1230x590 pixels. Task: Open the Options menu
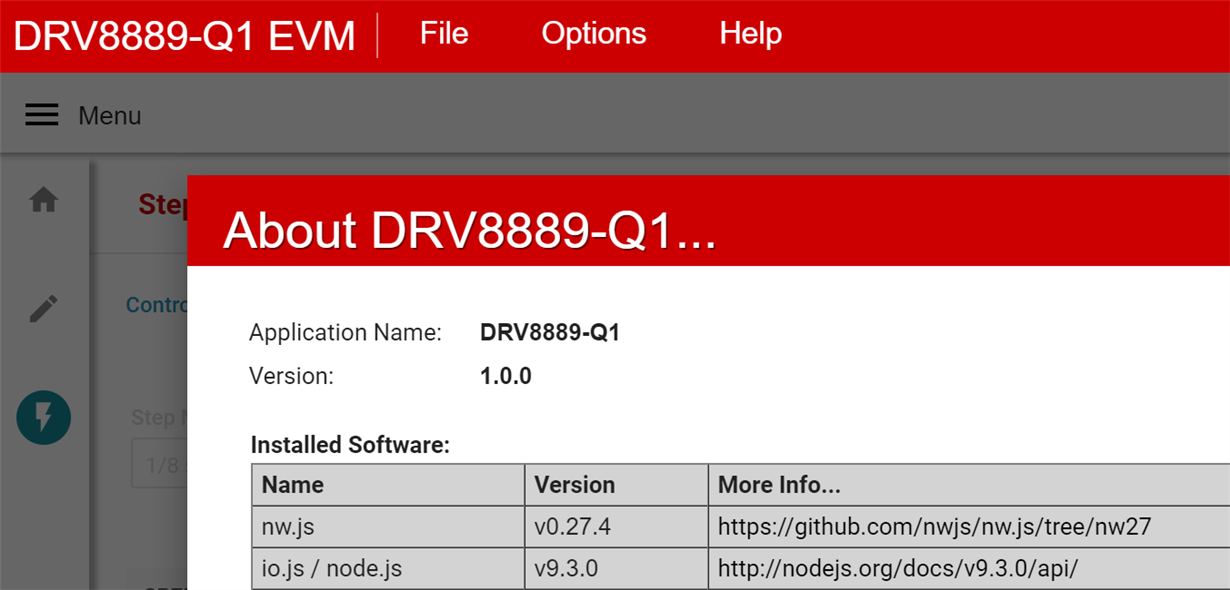(x=594, y=34)
